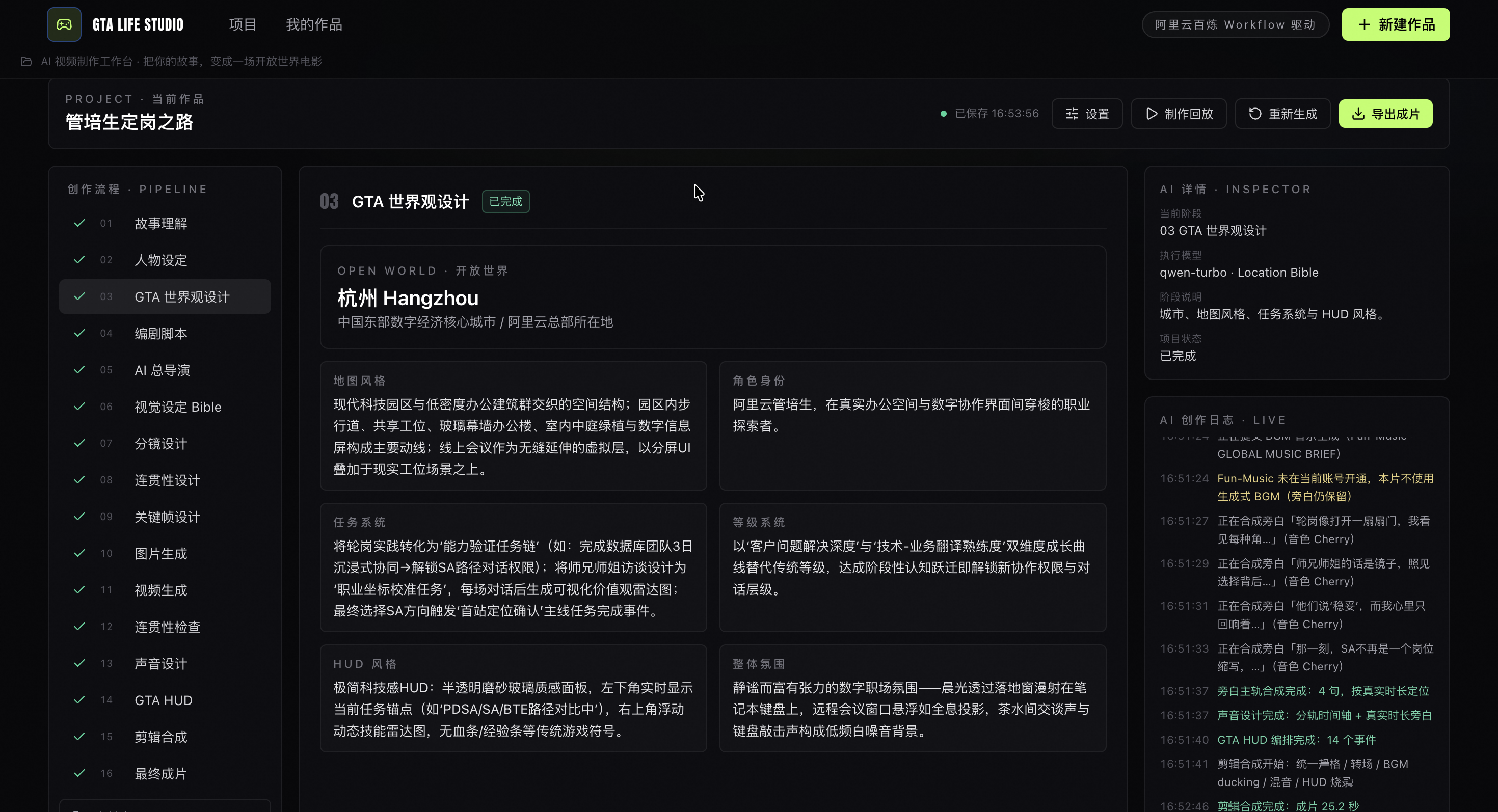Click the folder icon beside the workspace subtitle
Screen dimensions: 1498x812
tap(26, 61)
